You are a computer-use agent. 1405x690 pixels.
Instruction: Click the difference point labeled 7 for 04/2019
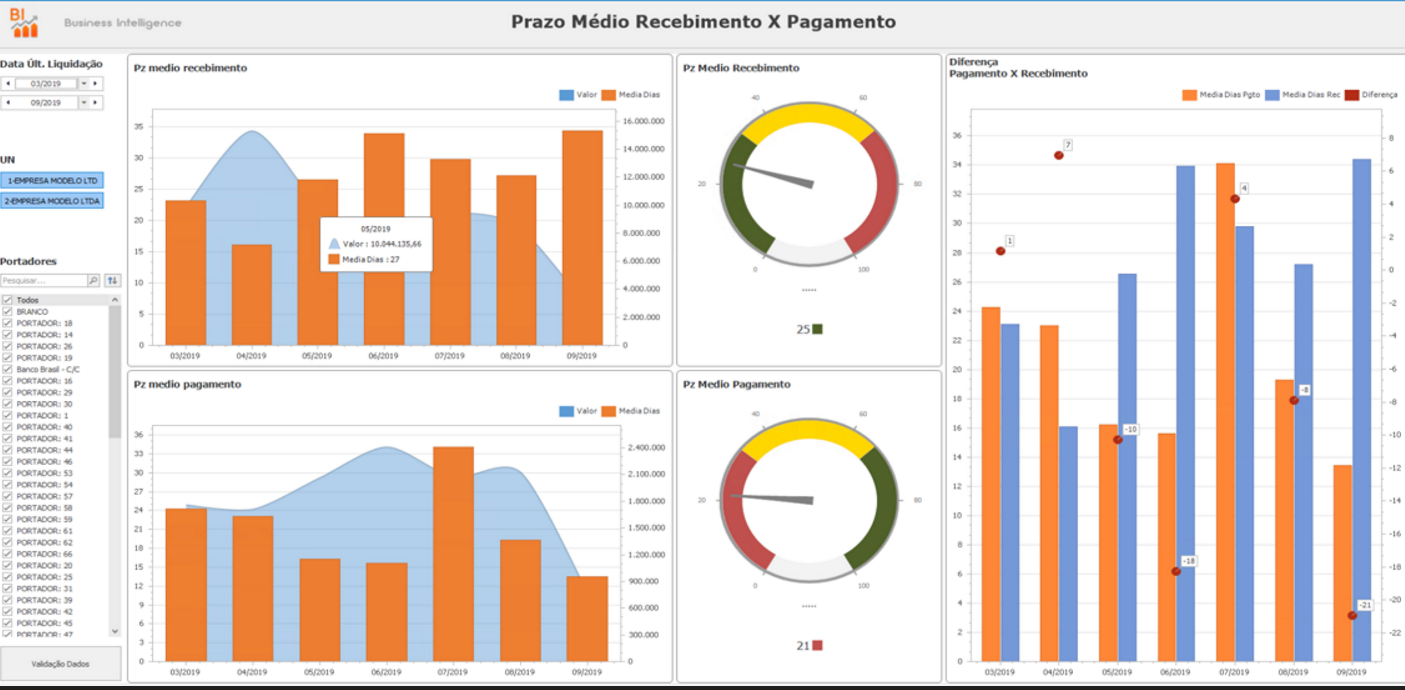coord(1058,155)
